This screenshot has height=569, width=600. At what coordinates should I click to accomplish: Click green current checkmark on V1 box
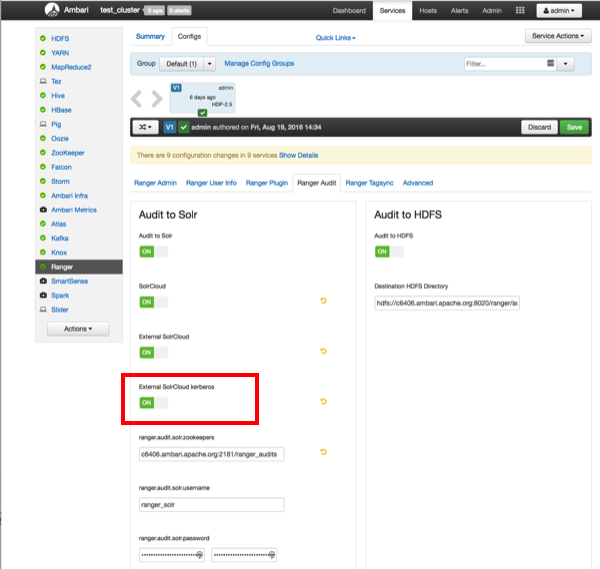click(x=202, y=113)
